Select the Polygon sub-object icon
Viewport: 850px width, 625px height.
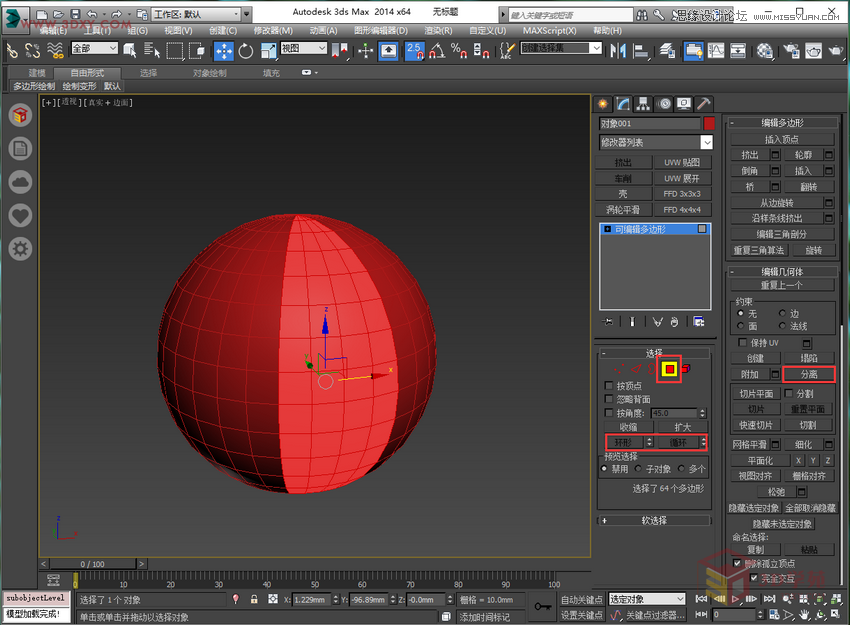tap(669, 368)
